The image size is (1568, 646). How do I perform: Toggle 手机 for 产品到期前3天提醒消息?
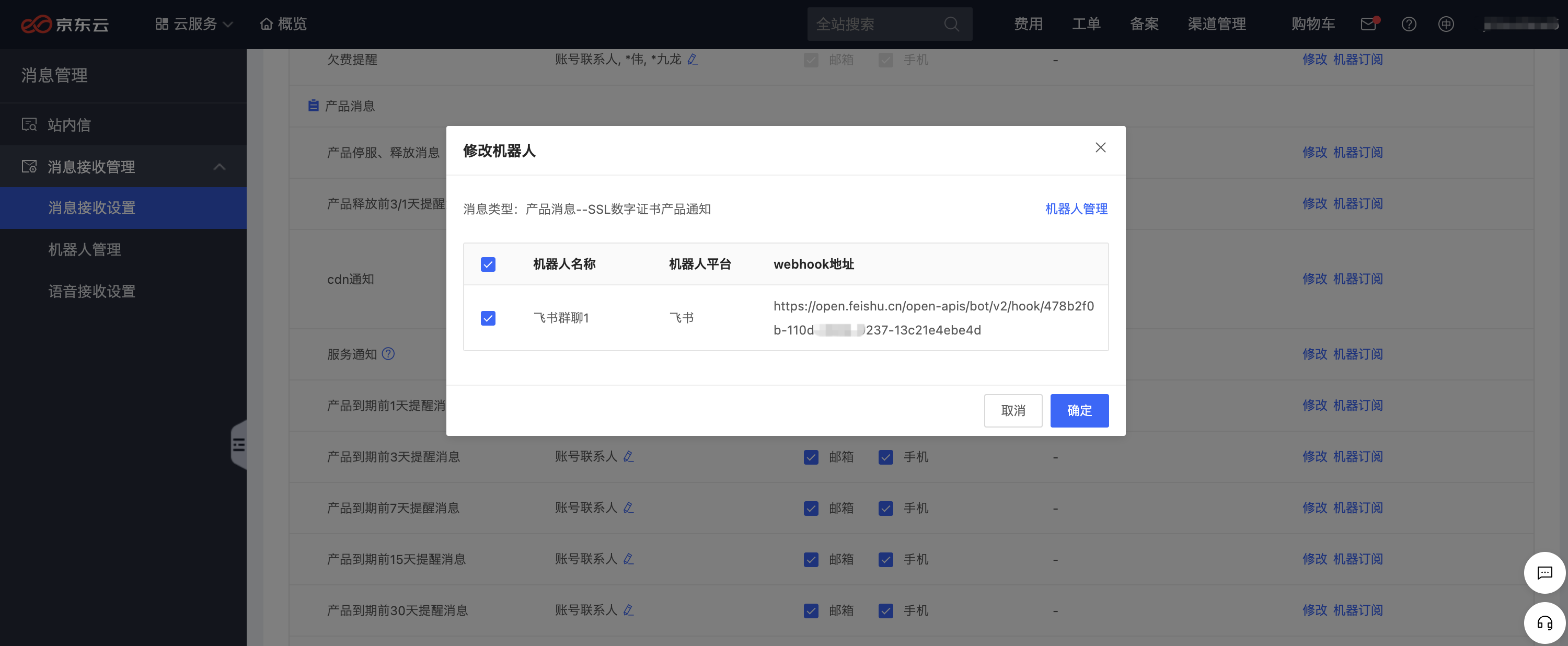885,457
